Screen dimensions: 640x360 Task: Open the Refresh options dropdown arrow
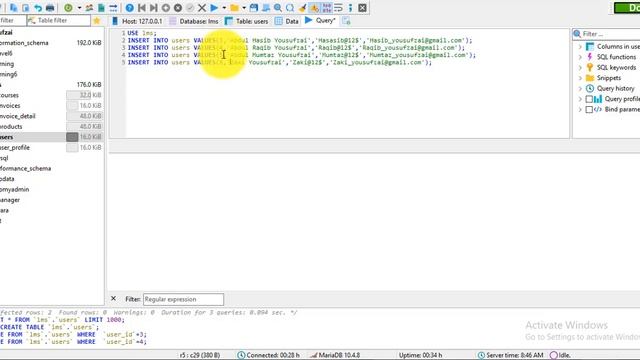79,8
